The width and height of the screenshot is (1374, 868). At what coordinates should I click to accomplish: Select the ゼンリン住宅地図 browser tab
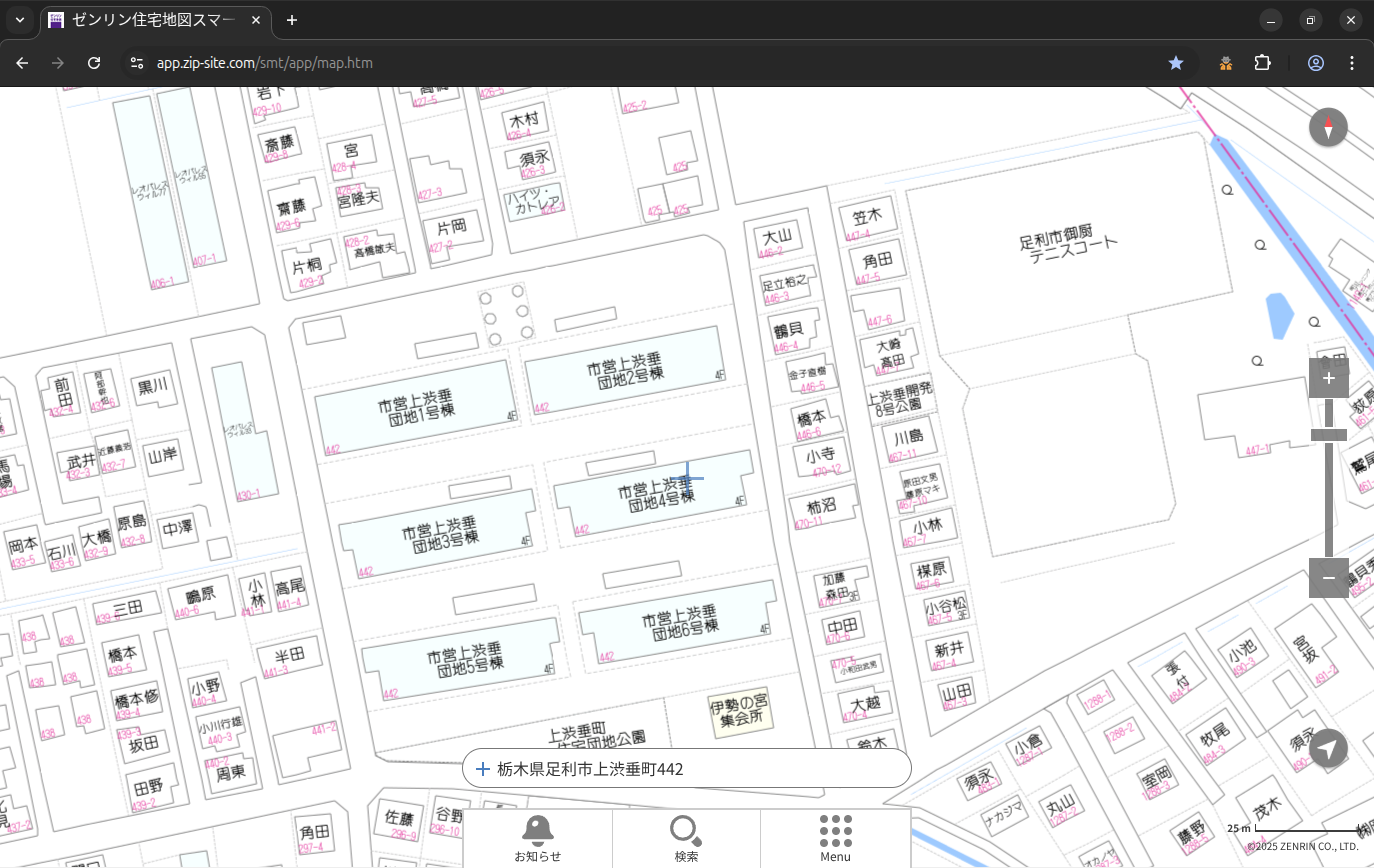coord(150,20)
